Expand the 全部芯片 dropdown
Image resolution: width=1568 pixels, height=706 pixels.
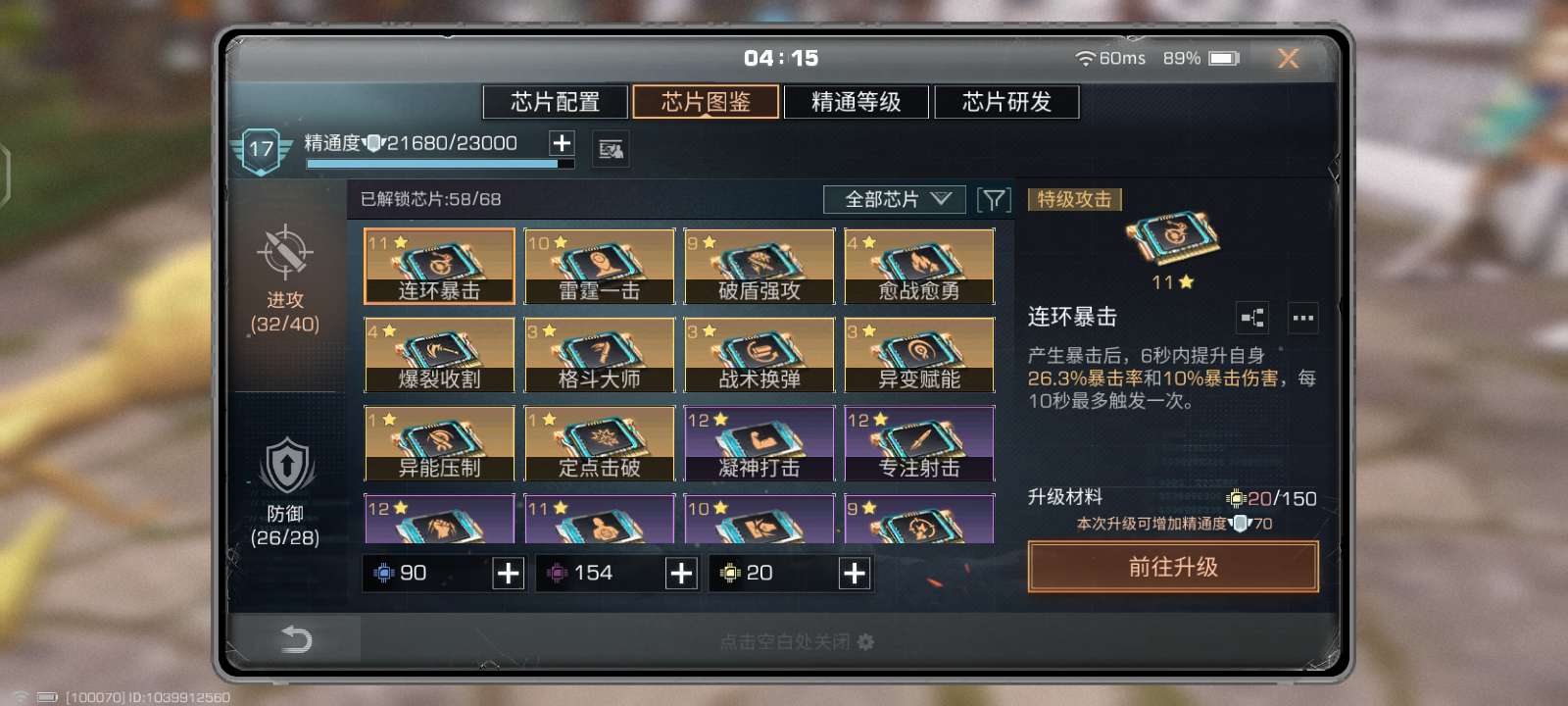[895, 200]
